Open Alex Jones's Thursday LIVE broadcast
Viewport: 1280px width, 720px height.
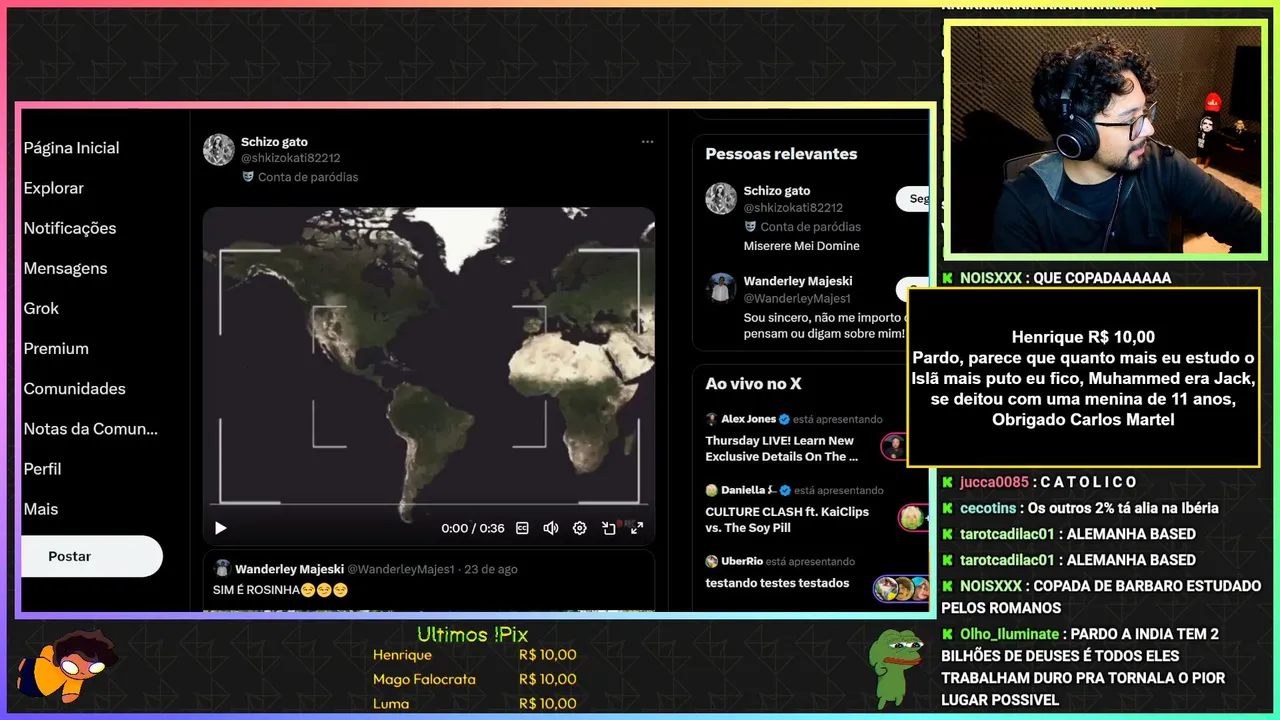(x=782, y=448)
